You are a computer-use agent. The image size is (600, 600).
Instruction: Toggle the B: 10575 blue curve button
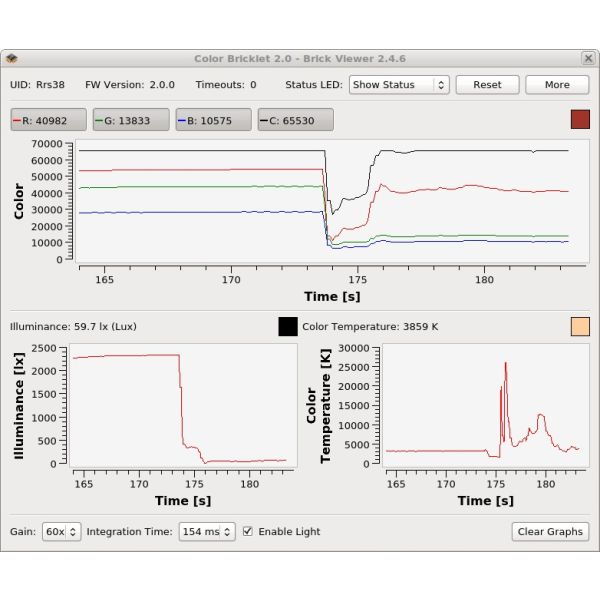coord(214,120)
